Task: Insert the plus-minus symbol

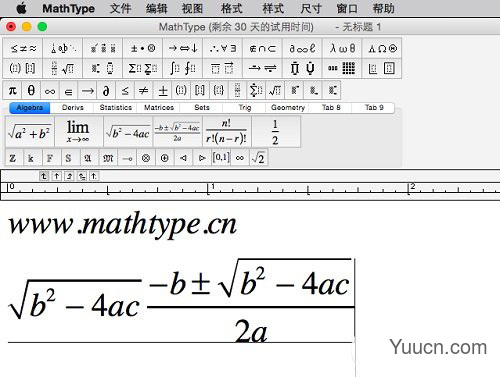Action: tap(163, 90)
